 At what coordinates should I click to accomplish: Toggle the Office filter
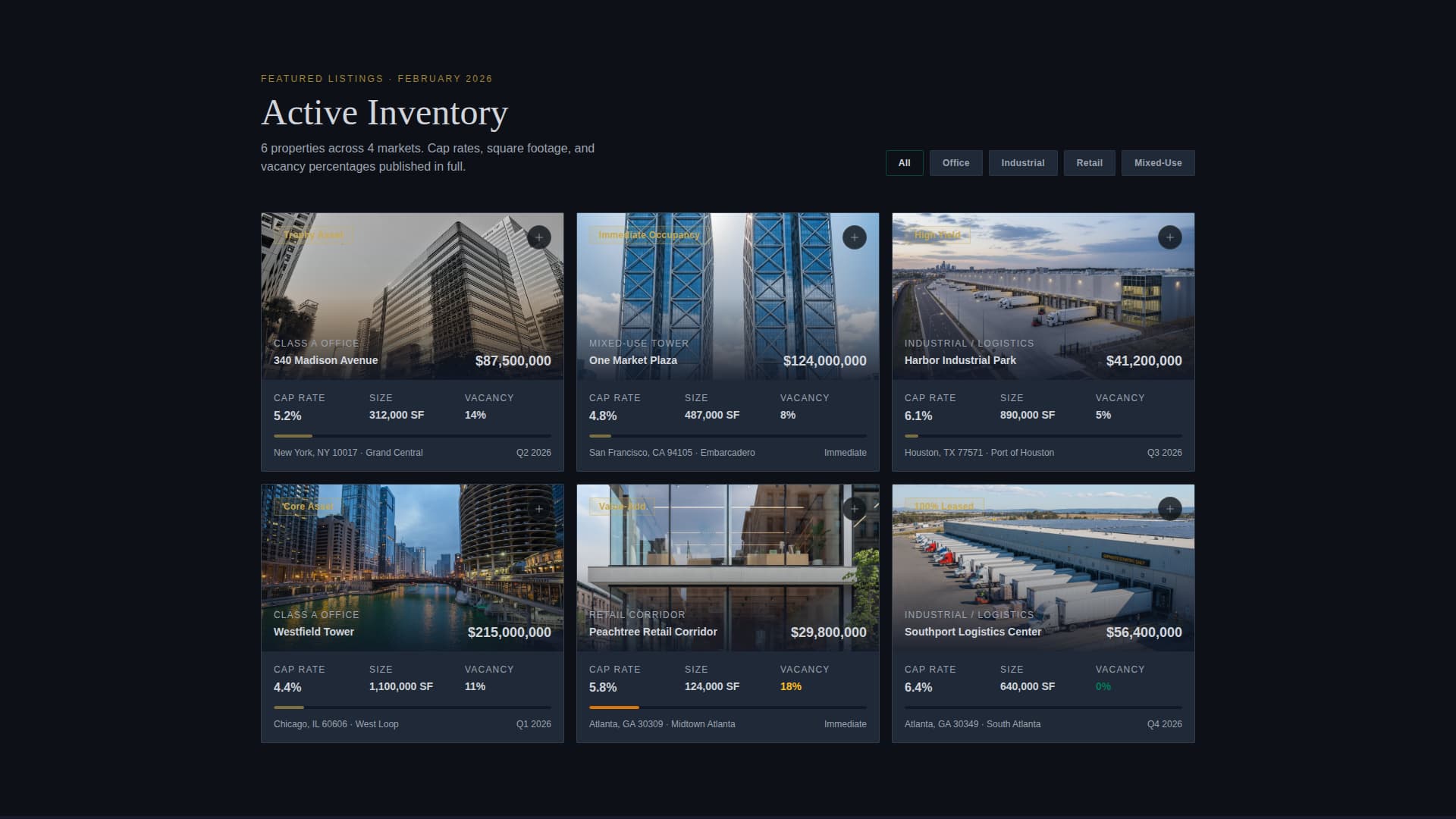pyautogui.click(x=955, y=163)
